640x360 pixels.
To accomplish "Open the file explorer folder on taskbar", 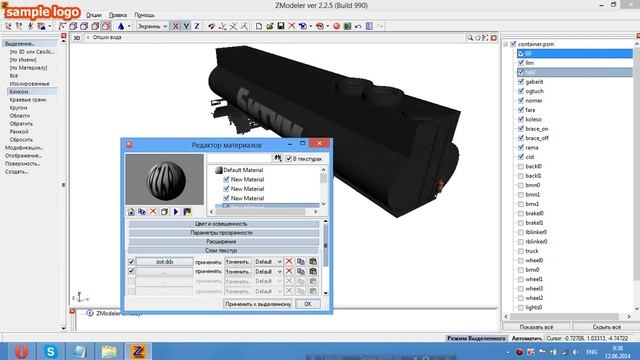I will [x=109, y=351].
